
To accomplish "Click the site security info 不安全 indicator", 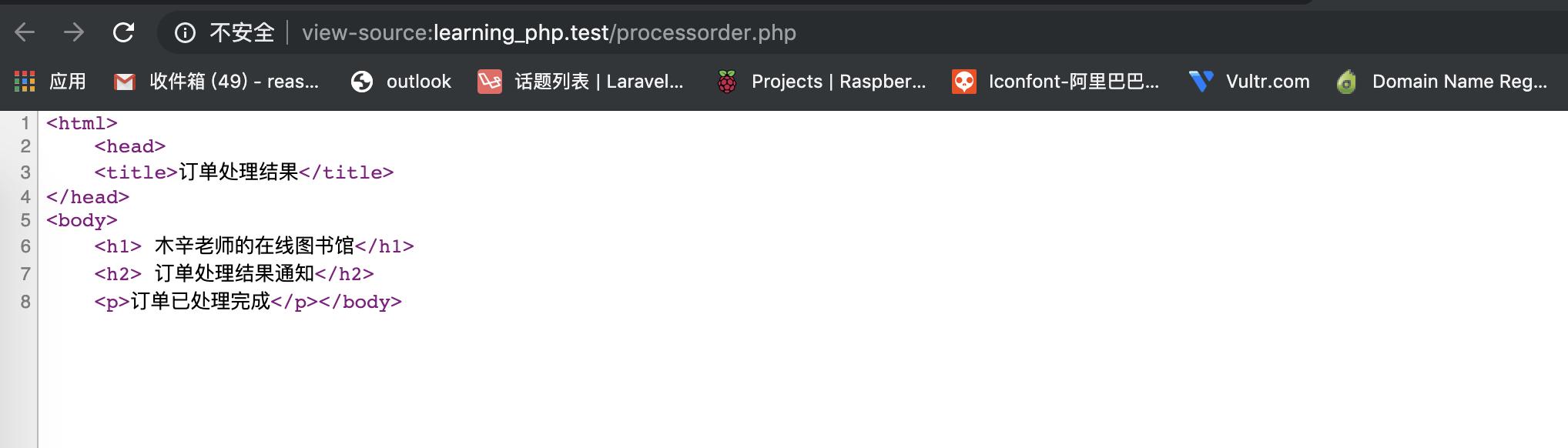I will [x=223, y=32].
